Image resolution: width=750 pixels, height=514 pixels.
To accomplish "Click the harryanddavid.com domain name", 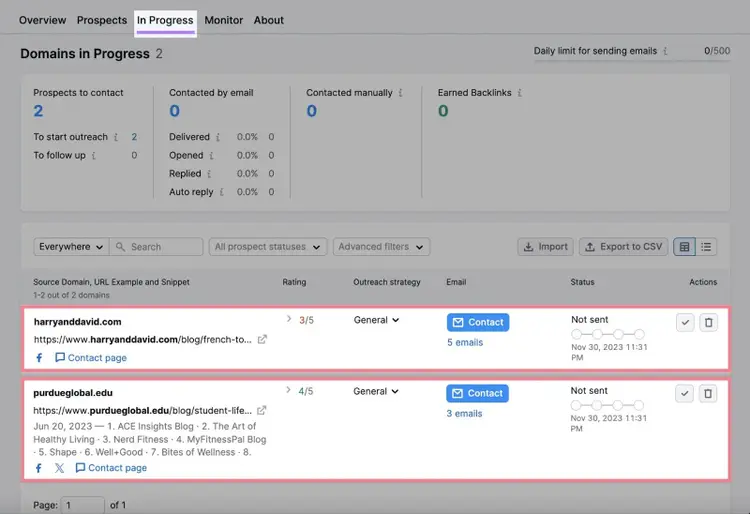I will [77, 322].
